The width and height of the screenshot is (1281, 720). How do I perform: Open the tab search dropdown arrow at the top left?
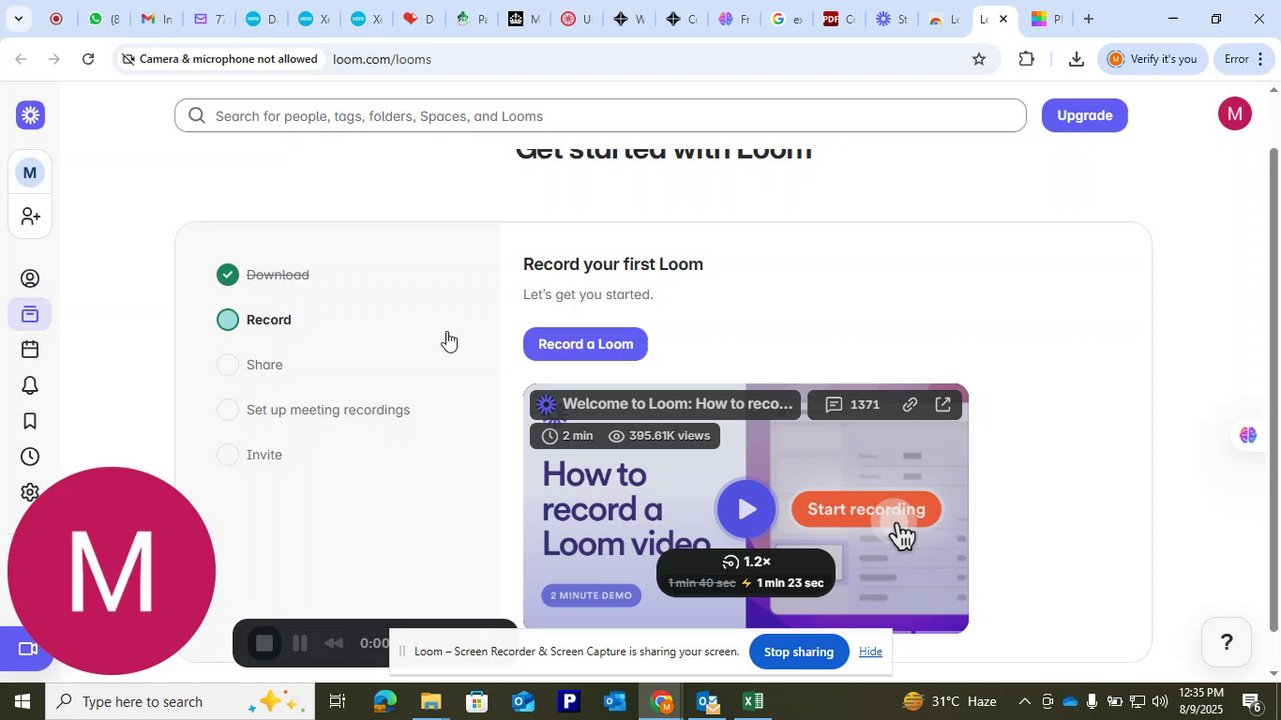[18, 19]
